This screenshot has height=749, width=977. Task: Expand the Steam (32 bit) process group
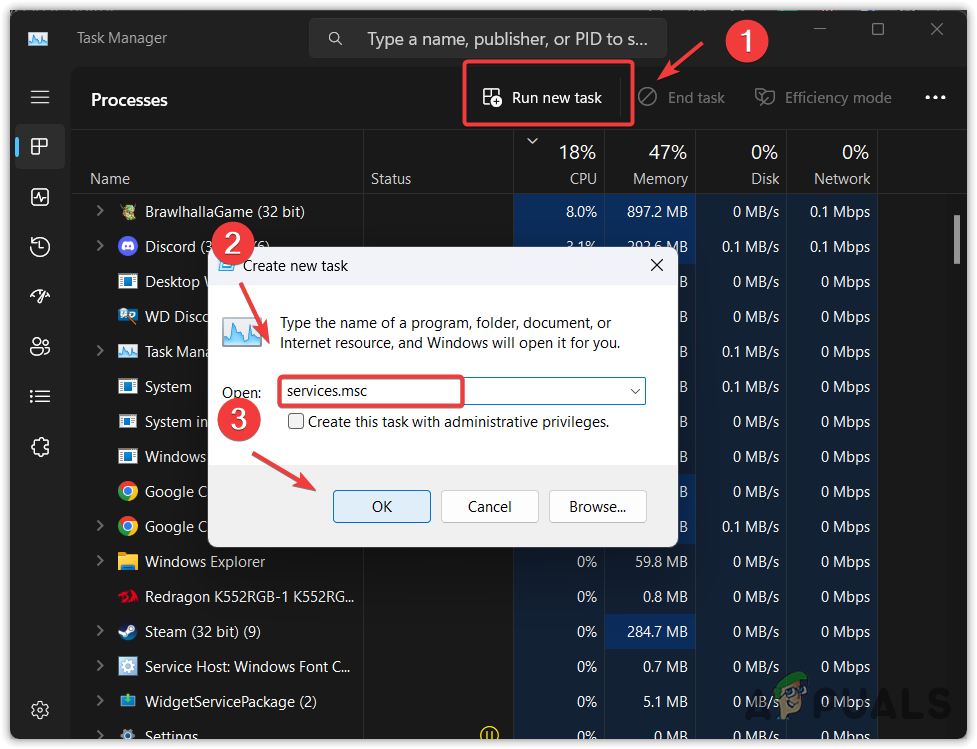[x=100, y=631]
